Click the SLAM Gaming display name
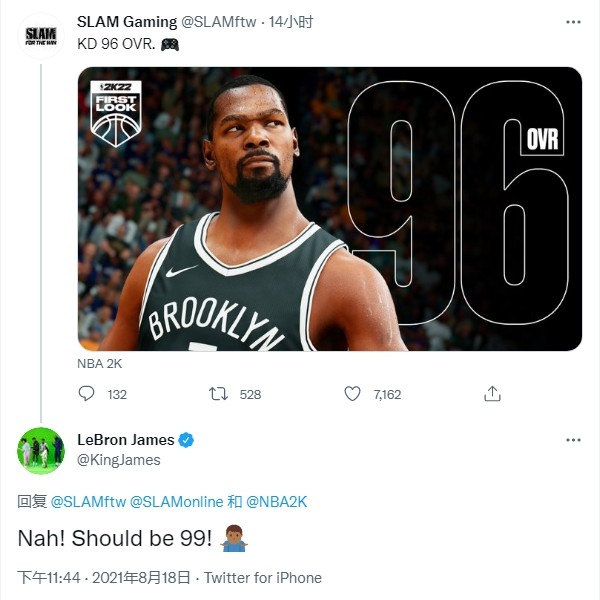600x600 pixels. [x=126, y=21]
